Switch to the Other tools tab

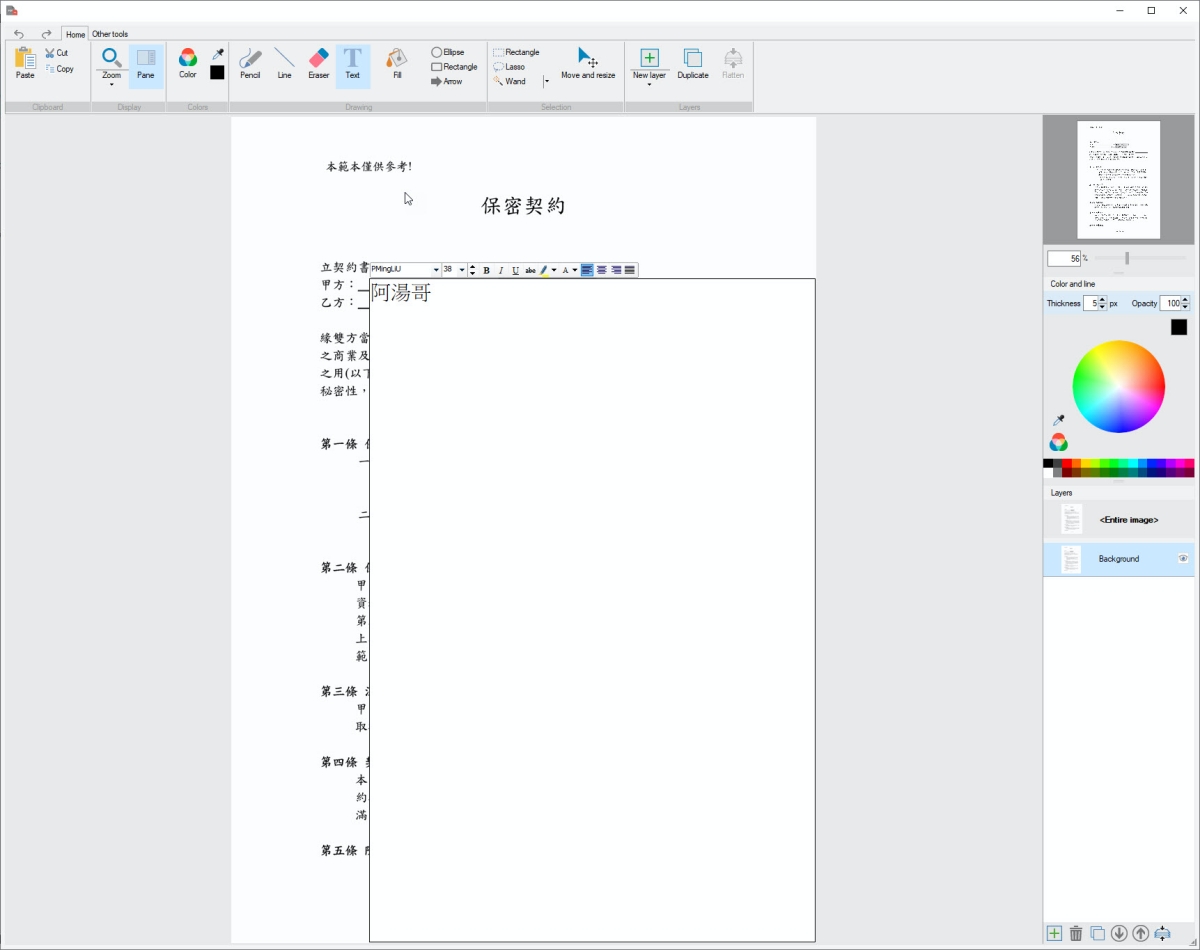110,34
